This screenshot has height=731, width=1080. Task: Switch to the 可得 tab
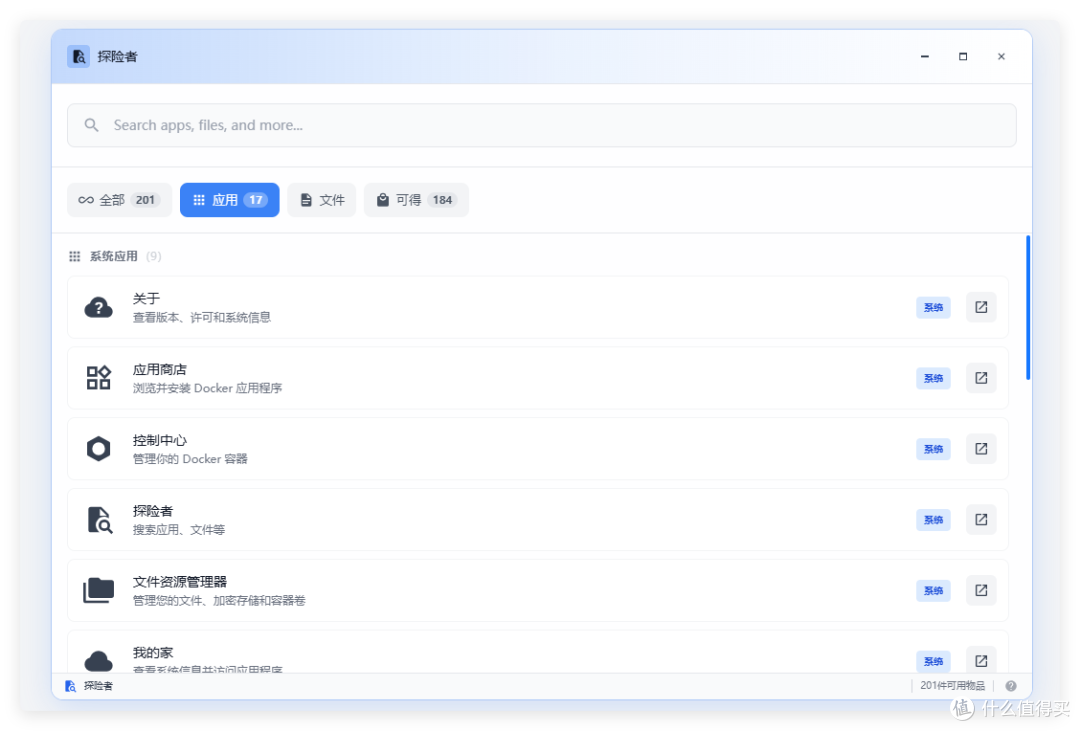click(x=416, y=200)
